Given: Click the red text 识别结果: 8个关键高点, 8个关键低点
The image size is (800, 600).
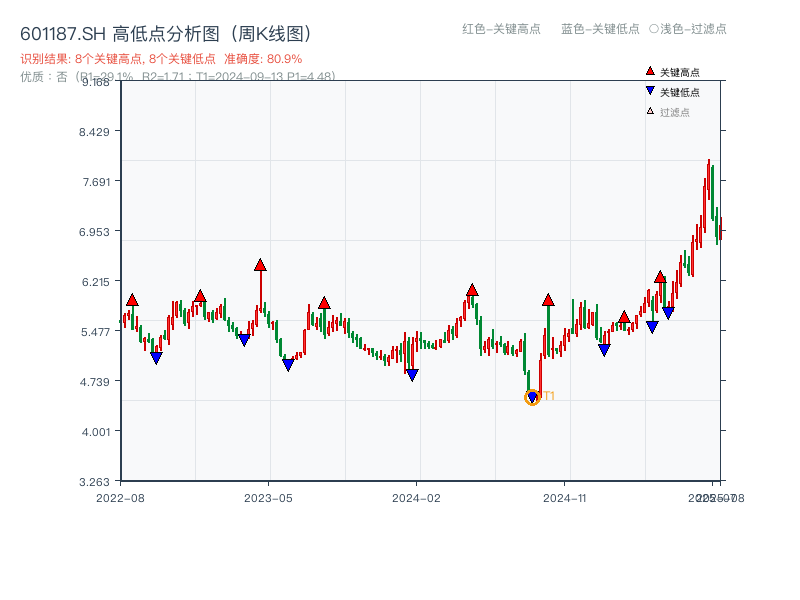Looking at the screenshot, I should coord(118,59).
